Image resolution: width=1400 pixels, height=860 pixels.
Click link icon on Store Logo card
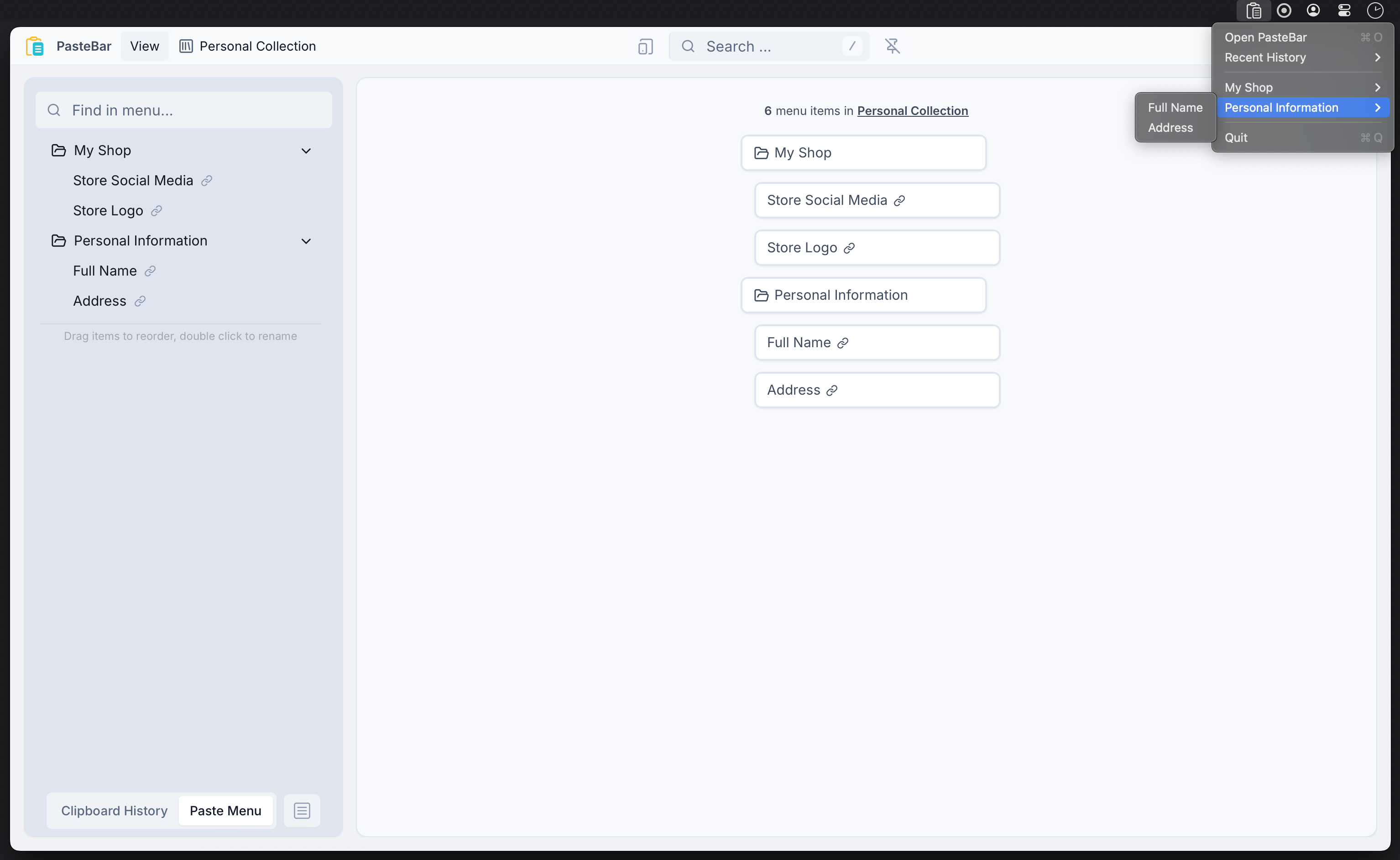click(849, 248)
